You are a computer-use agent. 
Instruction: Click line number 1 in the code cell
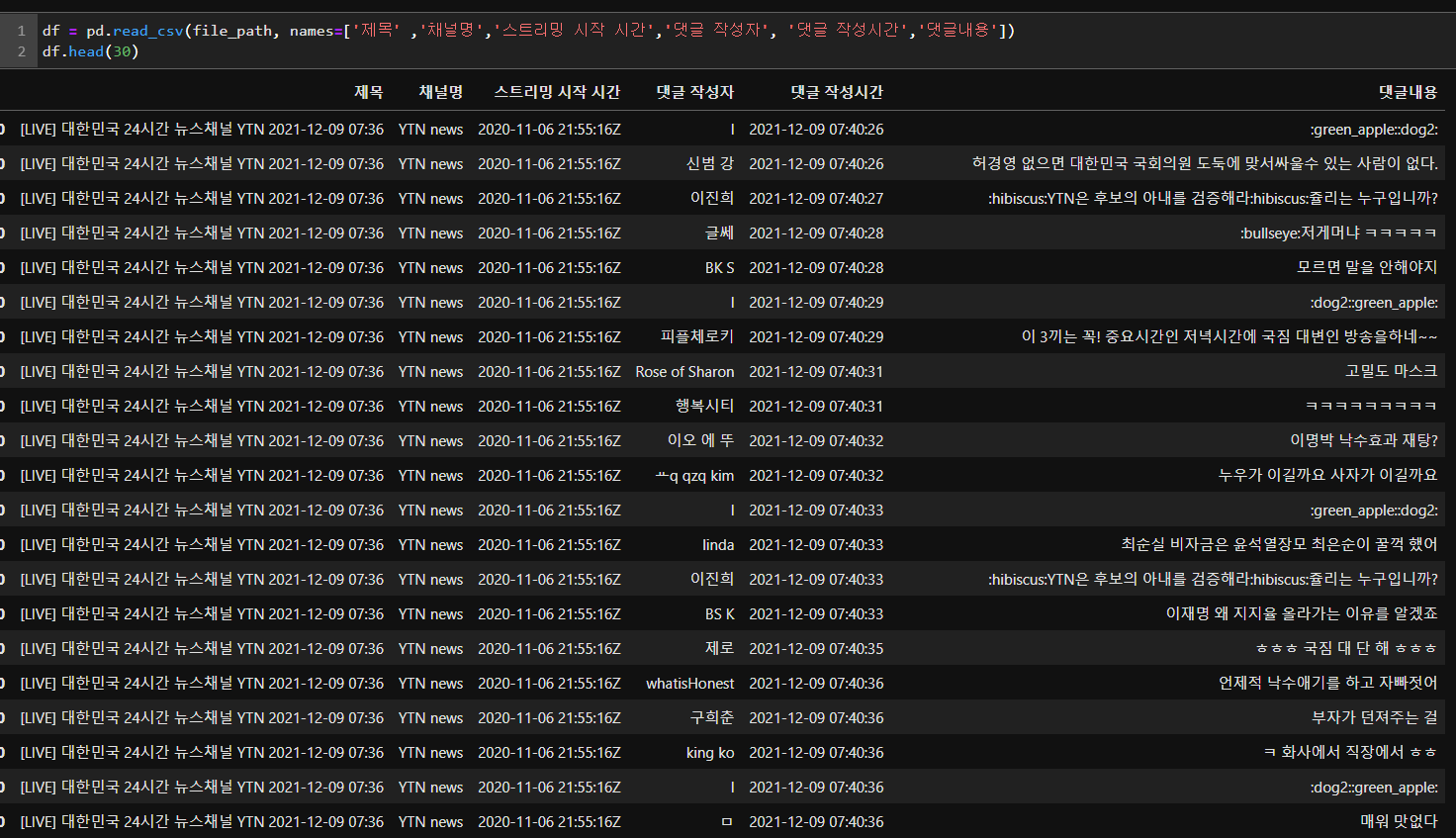tap(21, 31)
